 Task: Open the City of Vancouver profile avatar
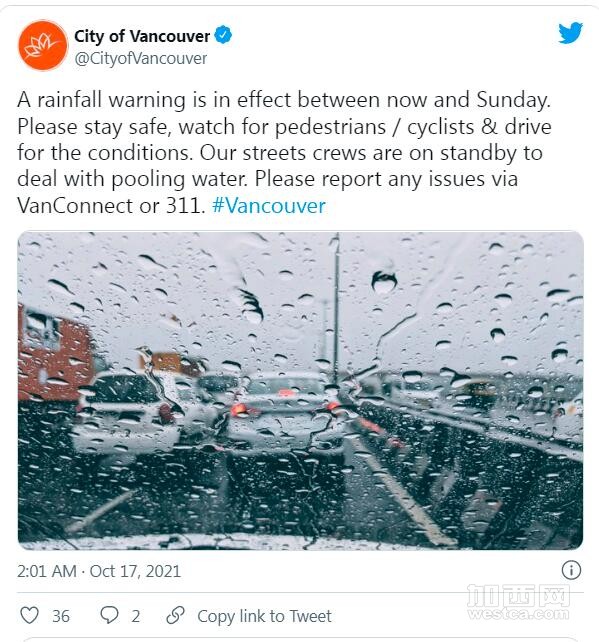[43, 45]
